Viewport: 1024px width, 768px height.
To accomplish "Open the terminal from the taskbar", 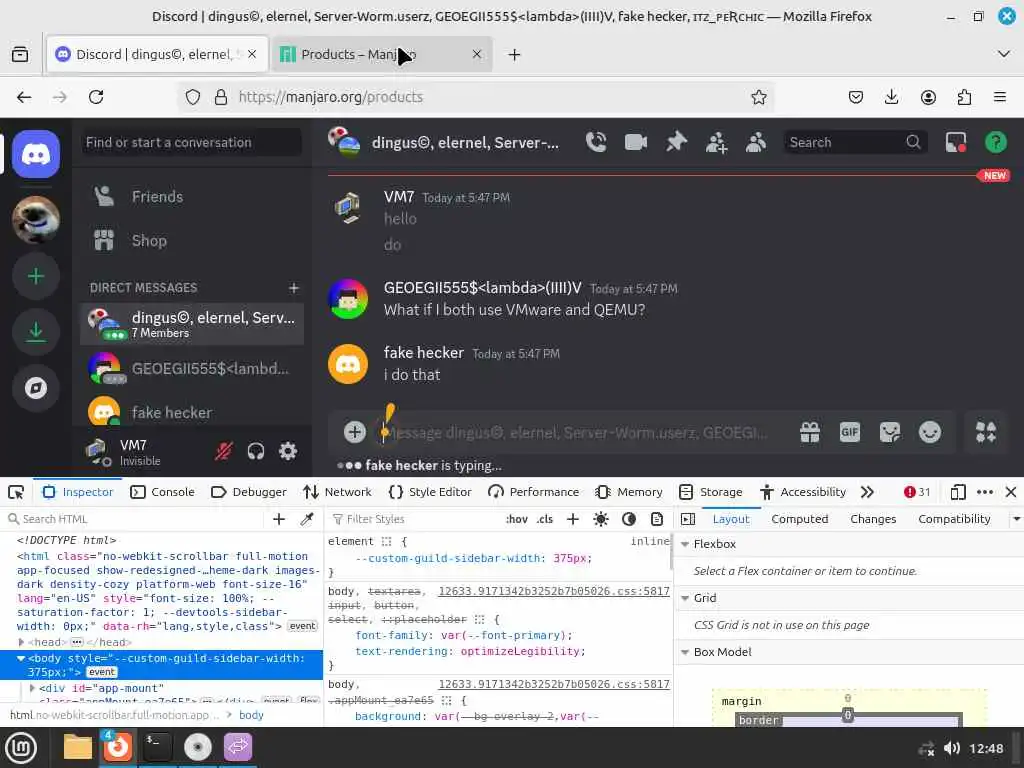I will pyautogui.click(x=157, y=747).
